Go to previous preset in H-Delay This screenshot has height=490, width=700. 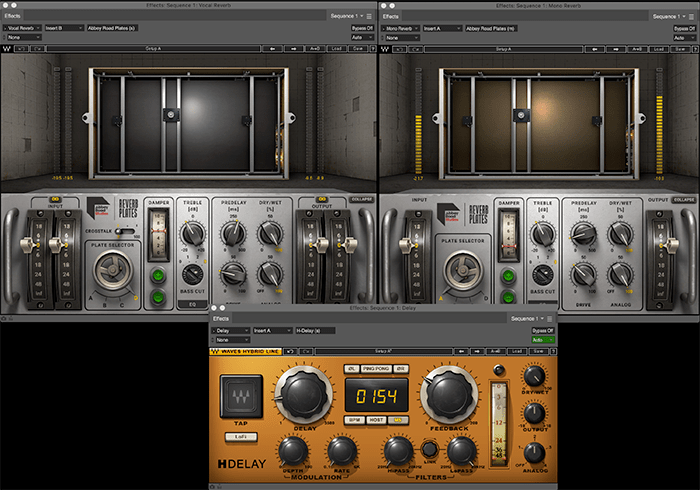click(x=462, y=351)
